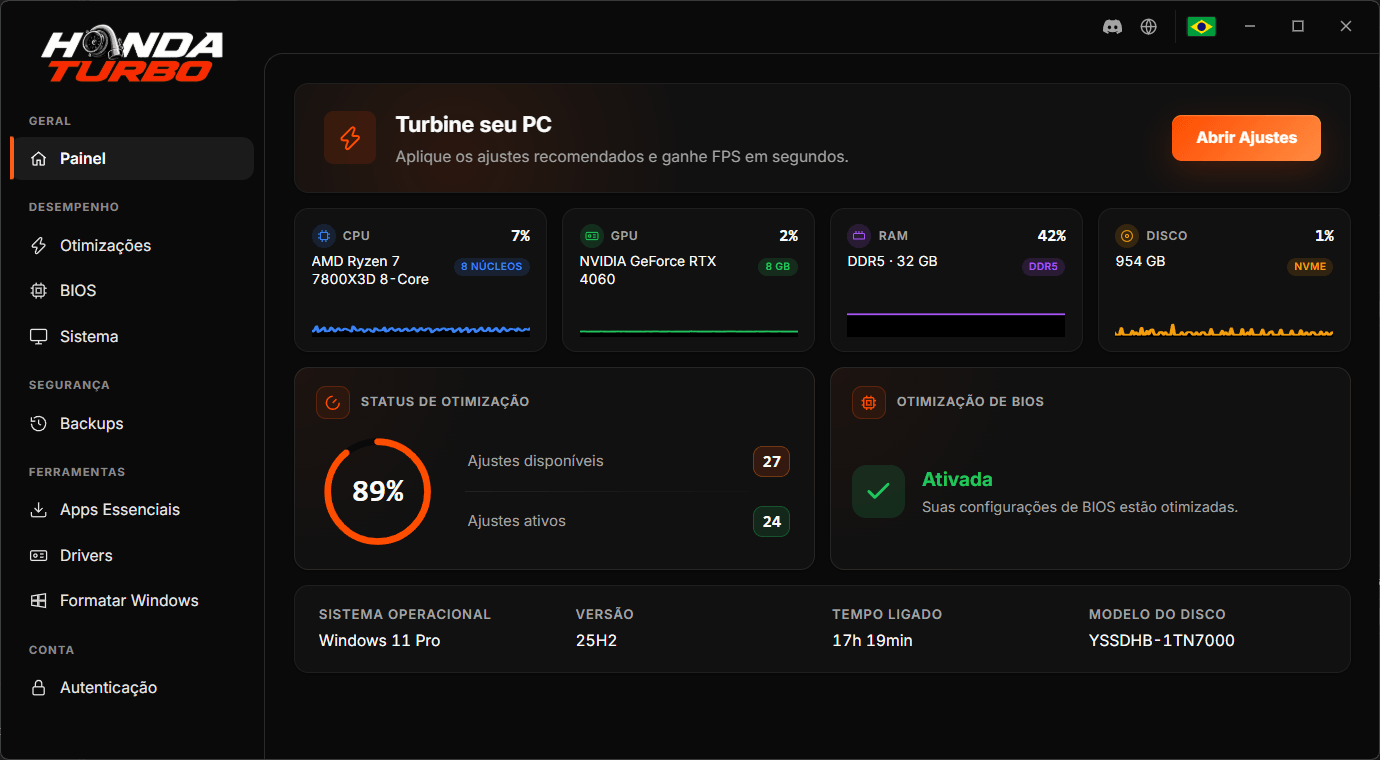Click the 8 NÚCLEOS badge
Viewport: 1380px width, 760px height.
point(492,267)
